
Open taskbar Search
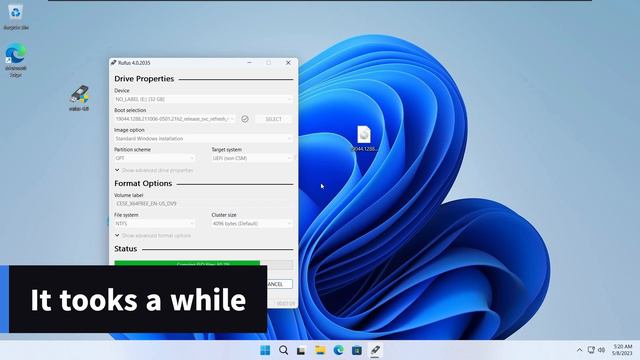coord(283,350)
